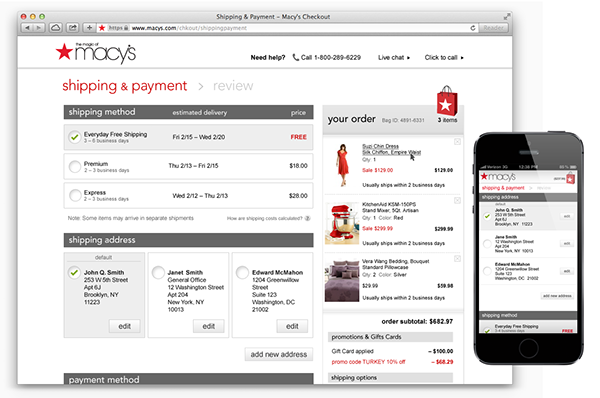The height and width of the screenshot is (398, 600).
Task: Click the browser back arrow button
Action: [x=27, y=28]
